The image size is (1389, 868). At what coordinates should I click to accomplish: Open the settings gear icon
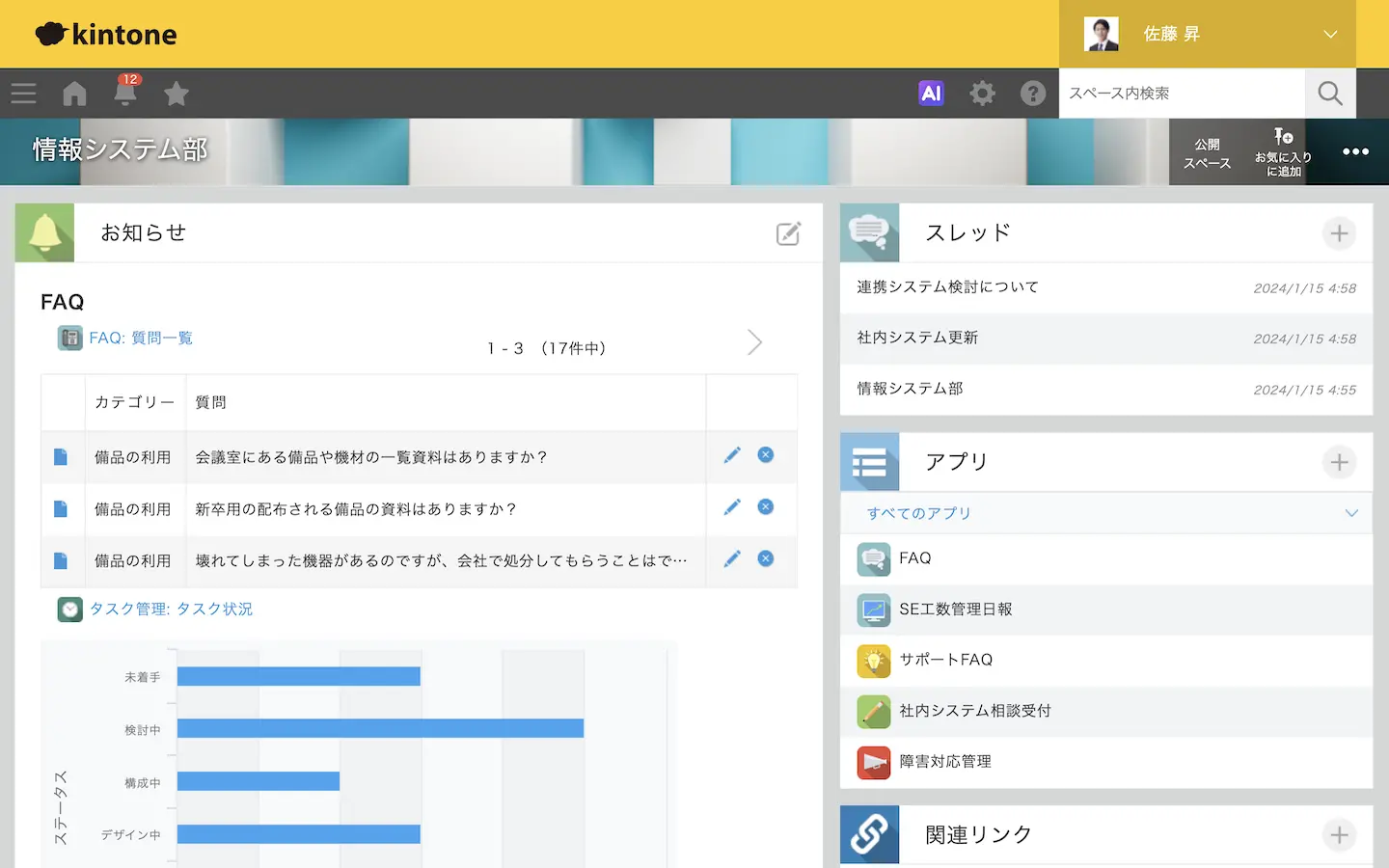click(982, 94)
